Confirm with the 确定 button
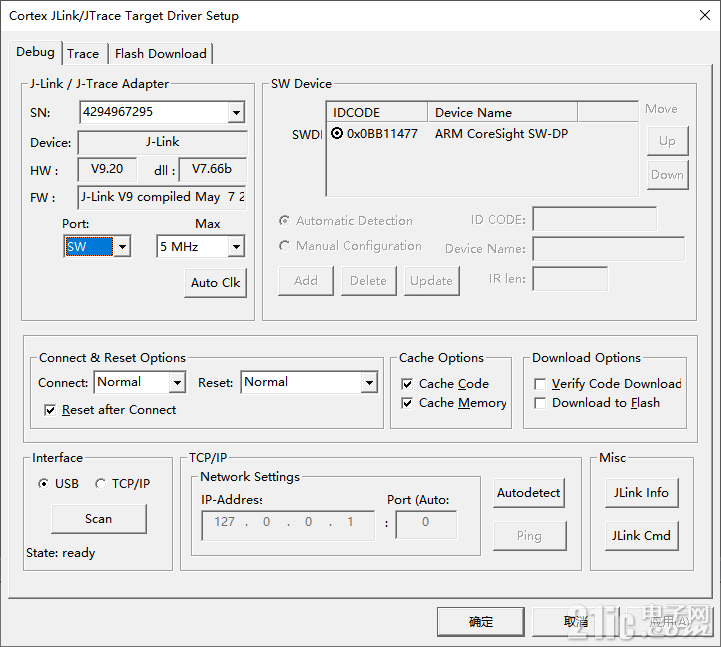The height and width of the screenshot is (647, 721). pos(481,622)
